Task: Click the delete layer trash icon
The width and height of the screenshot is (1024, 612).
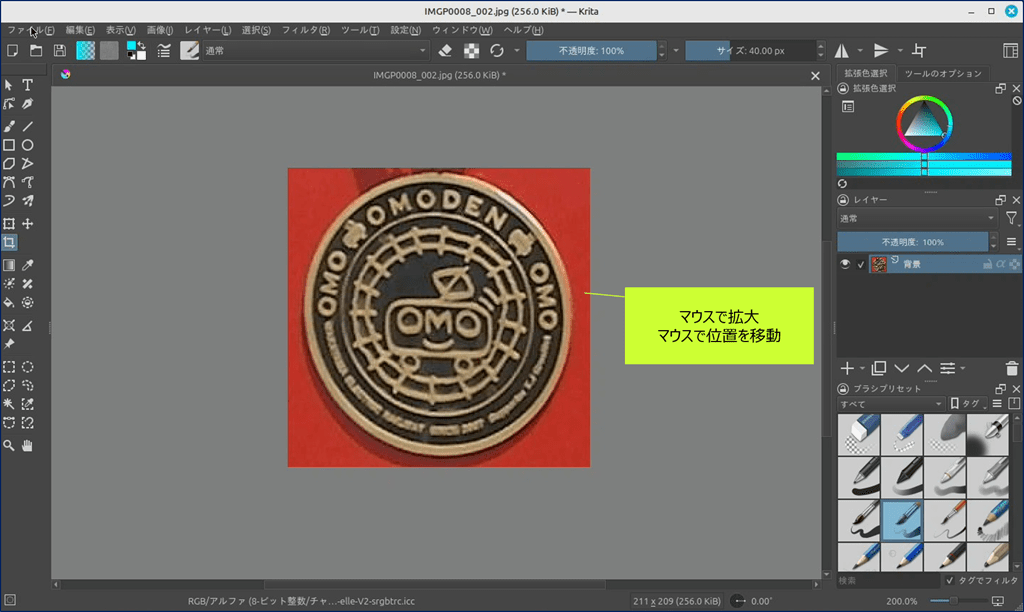Action: coord(1012,368)
